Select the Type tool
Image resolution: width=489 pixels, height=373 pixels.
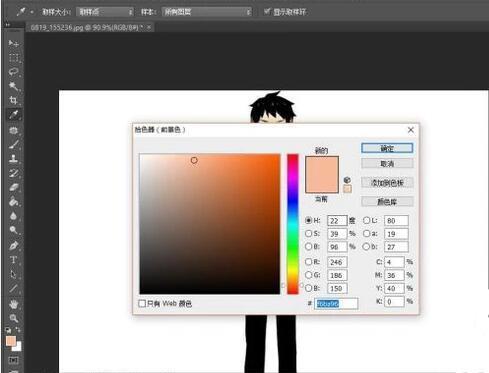tap(13, 260)
